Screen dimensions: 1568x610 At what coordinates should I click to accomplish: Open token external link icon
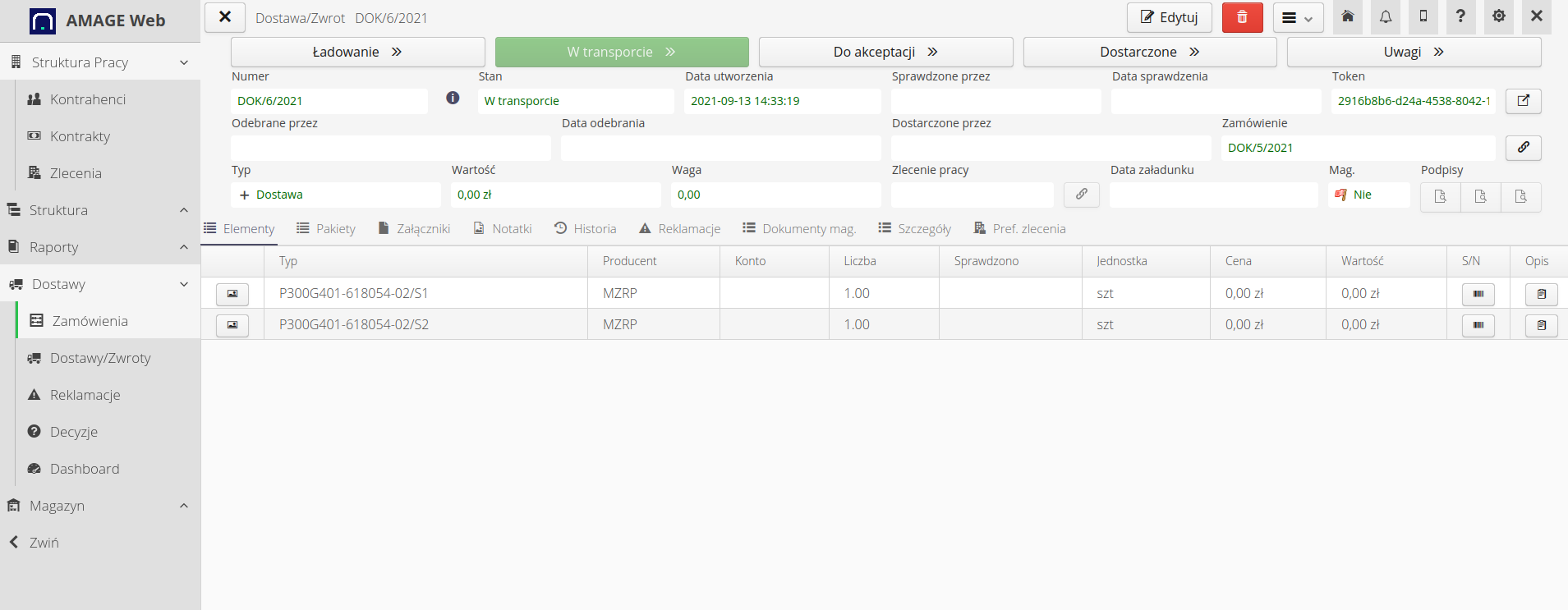click(x=1523, y=101)
